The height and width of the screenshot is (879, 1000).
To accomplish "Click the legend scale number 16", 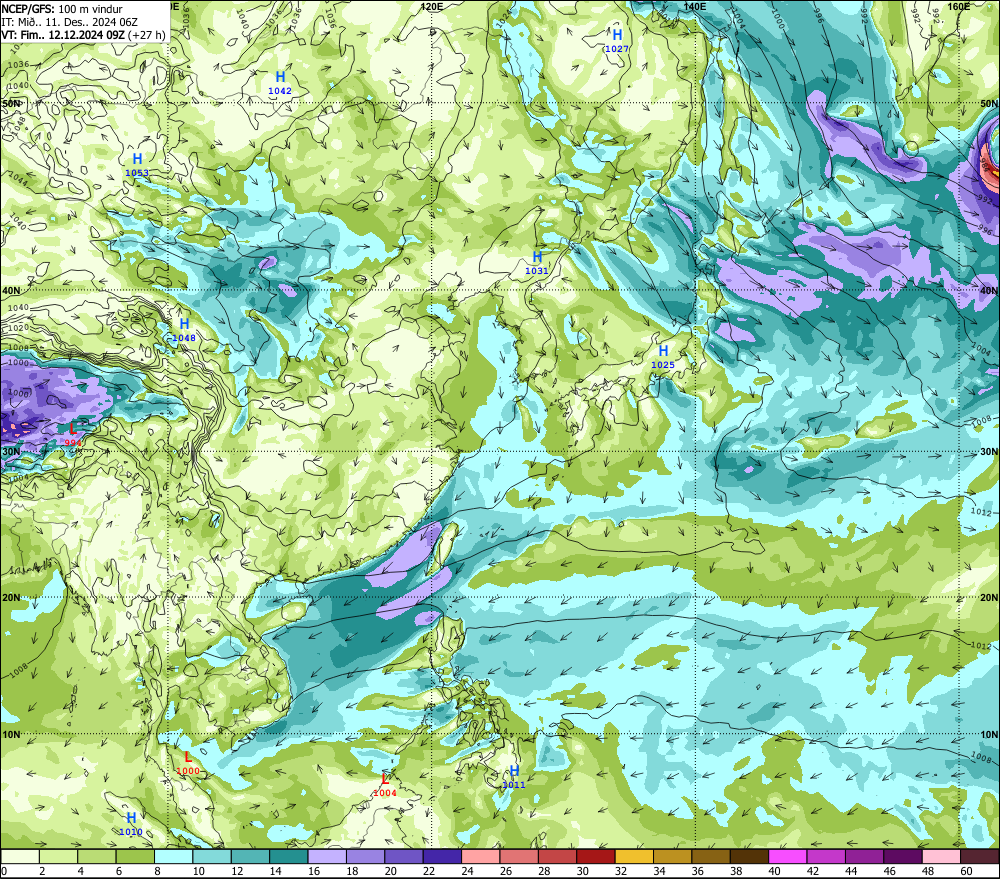I will pyautogui.click(x=313, y=871).
